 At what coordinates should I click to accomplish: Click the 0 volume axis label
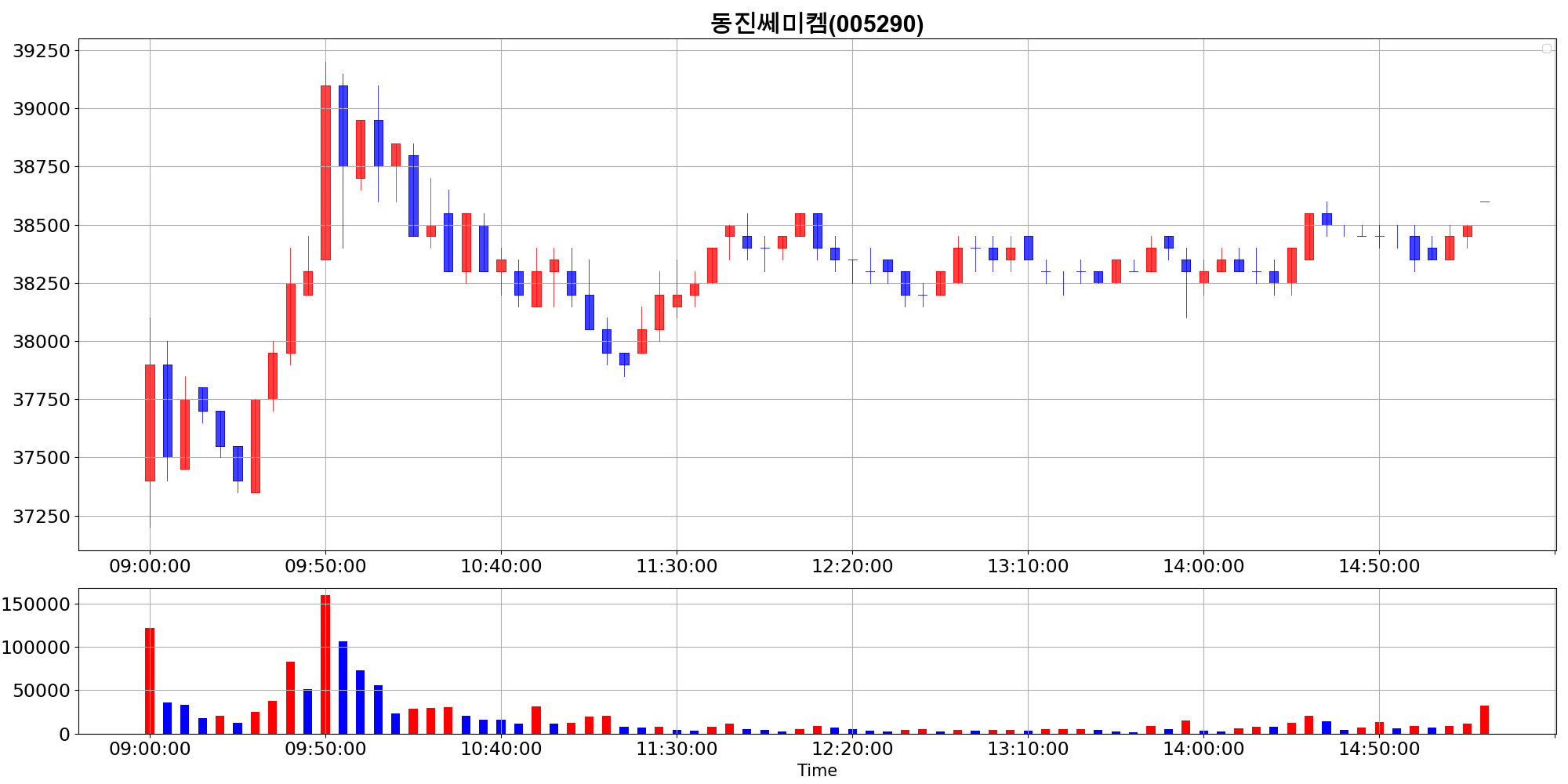(65, 735)
